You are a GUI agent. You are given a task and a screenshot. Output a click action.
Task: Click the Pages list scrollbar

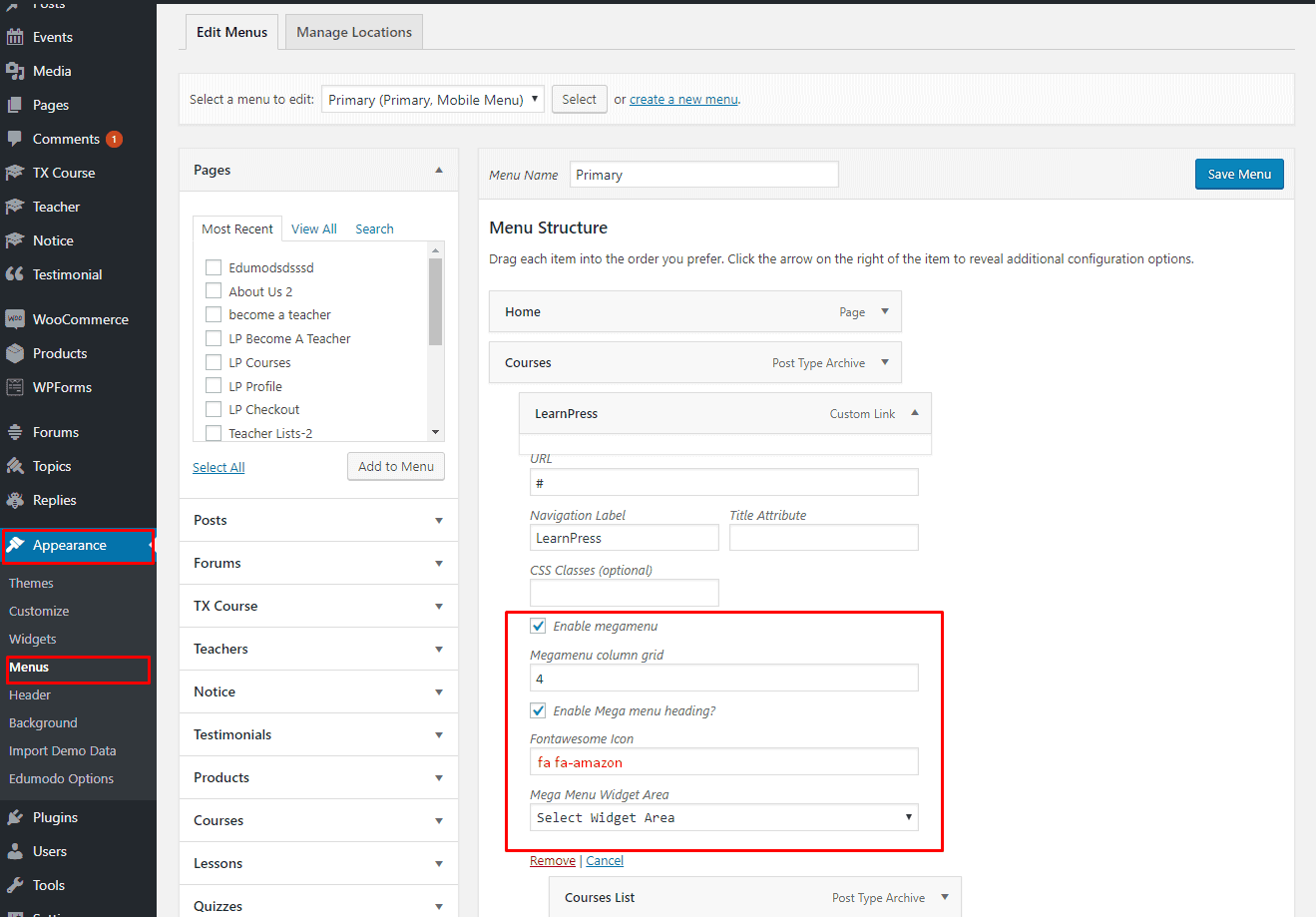tap(435, 301)
